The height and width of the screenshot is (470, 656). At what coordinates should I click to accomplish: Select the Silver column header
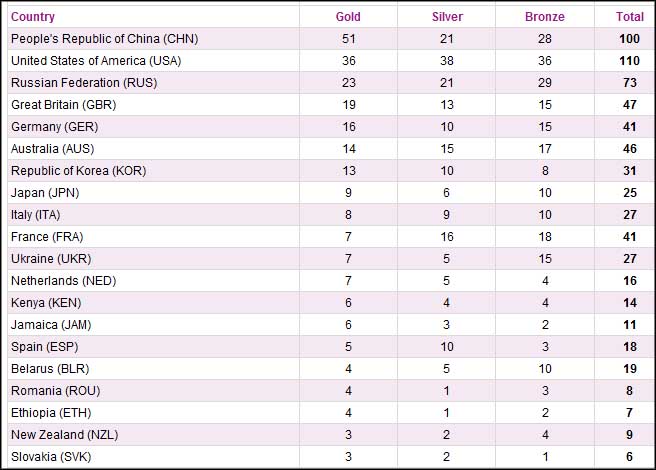pyautogui.click(x=447, y=17)
